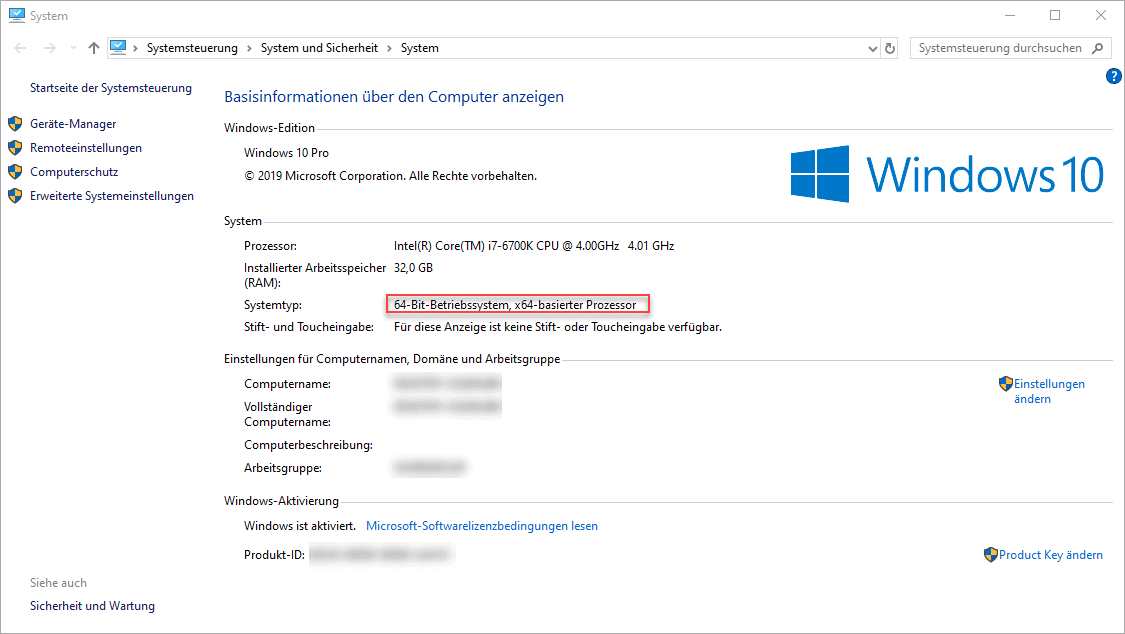This screenshot has height=634, width=1125.
Task: Click the up arrow to go to parent folder
Action: coord(93,47)
